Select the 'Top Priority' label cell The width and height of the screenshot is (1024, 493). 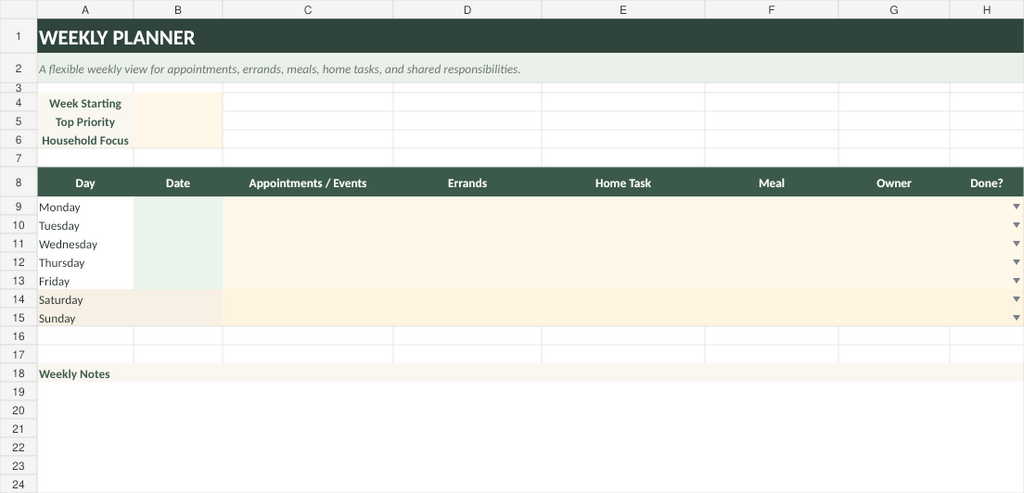click(86, 121)
